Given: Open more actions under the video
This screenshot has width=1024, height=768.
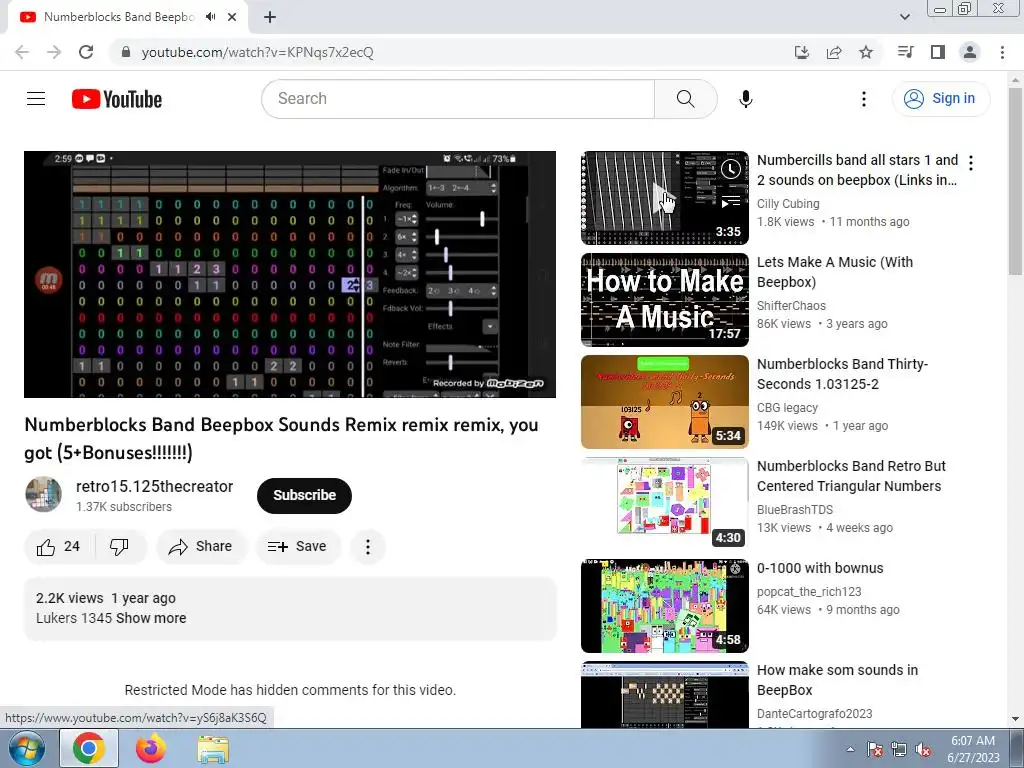Looking at the screenshot, I should click(x=368, y=547).
